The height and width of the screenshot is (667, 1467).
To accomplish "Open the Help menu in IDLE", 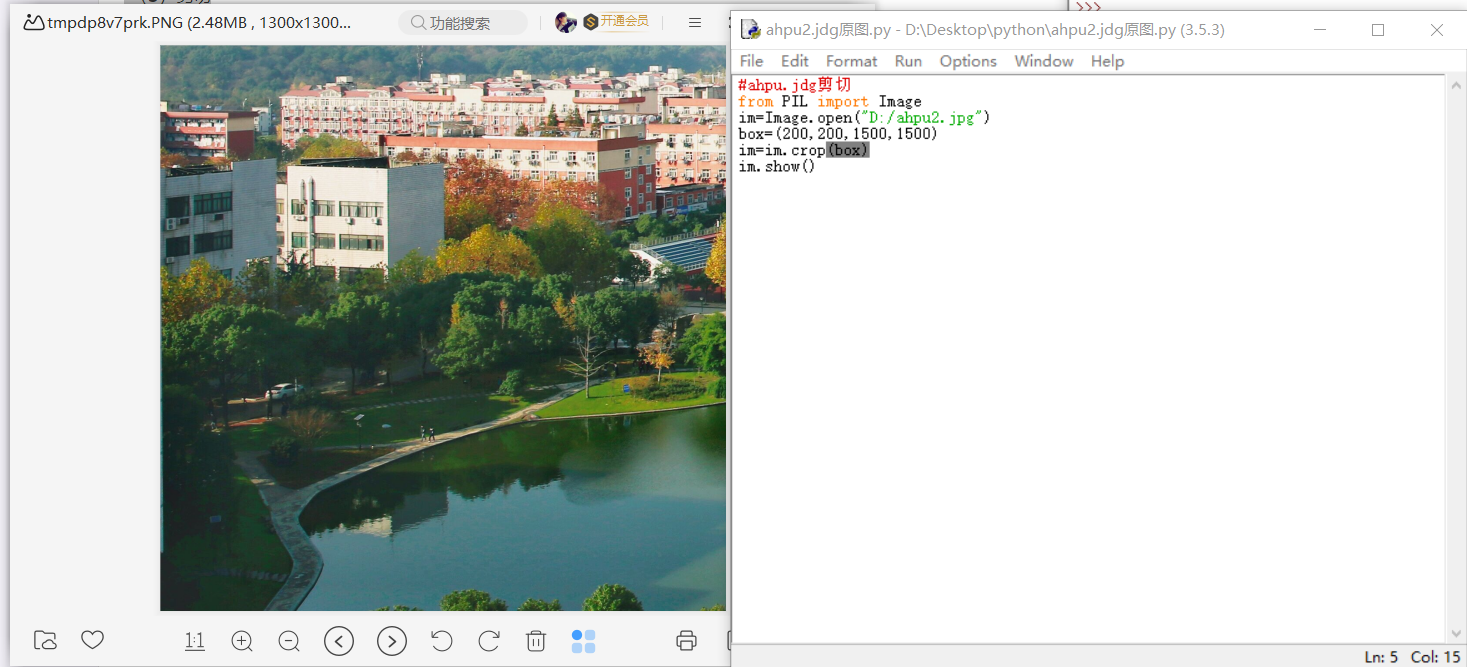I will 1107,61.
